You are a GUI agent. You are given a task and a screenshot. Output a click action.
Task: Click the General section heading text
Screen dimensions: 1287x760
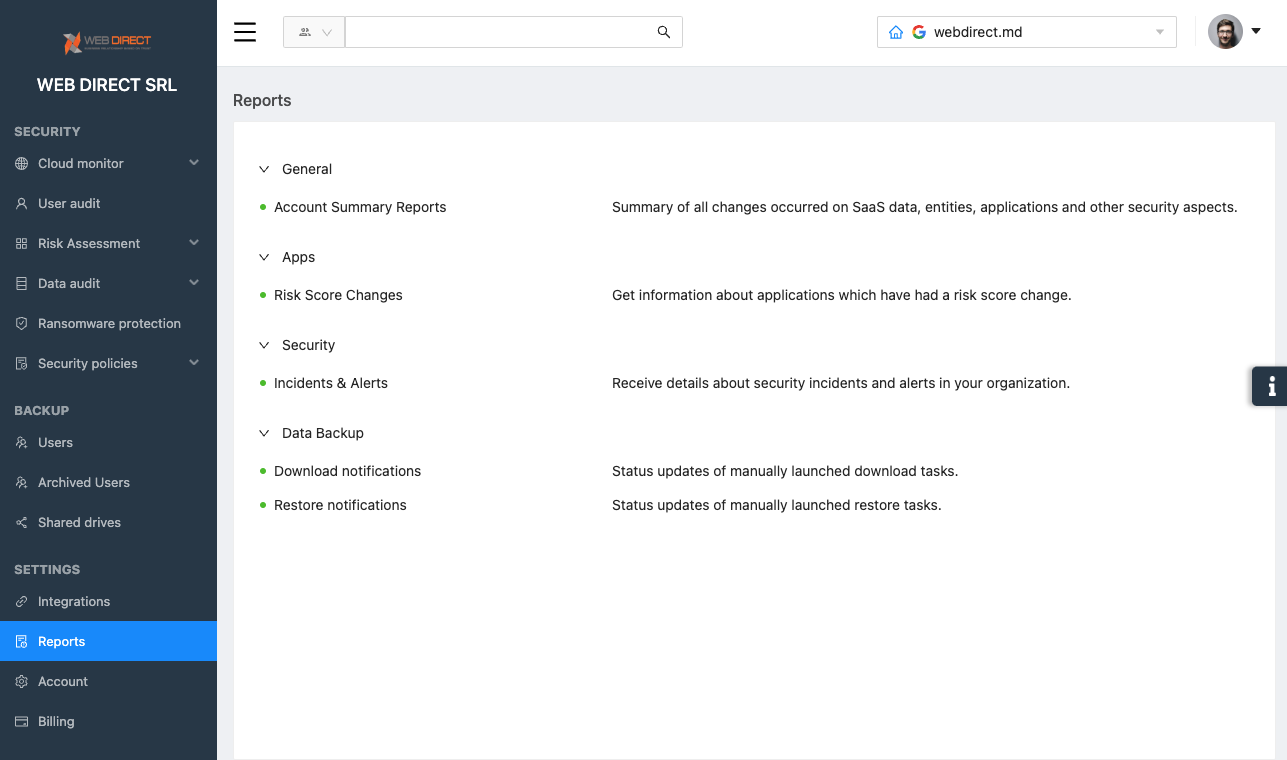(x=307, y=169)
